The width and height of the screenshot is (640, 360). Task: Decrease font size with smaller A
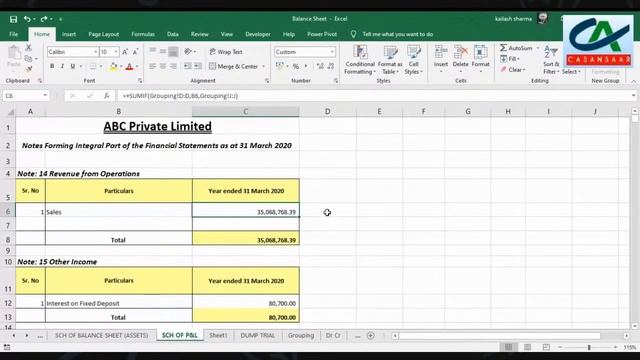pyautogui.click(x=135, y=52)
